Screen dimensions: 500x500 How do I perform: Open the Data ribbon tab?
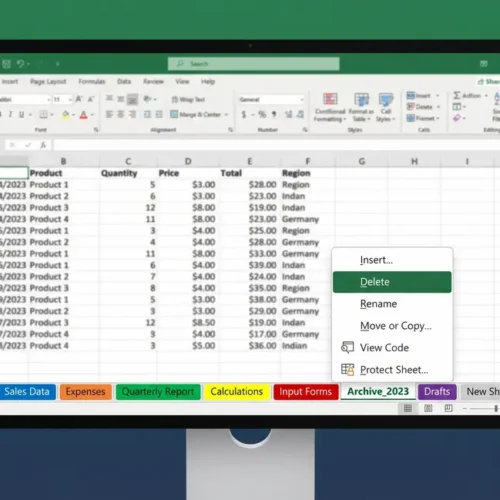[124, 81]
